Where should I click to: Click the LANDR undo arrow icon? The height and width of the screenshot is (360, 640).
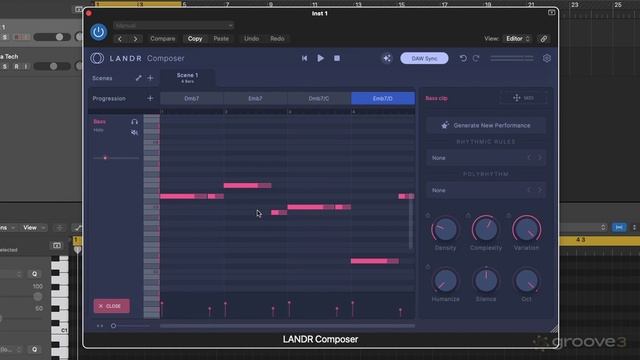pos(463,58)
